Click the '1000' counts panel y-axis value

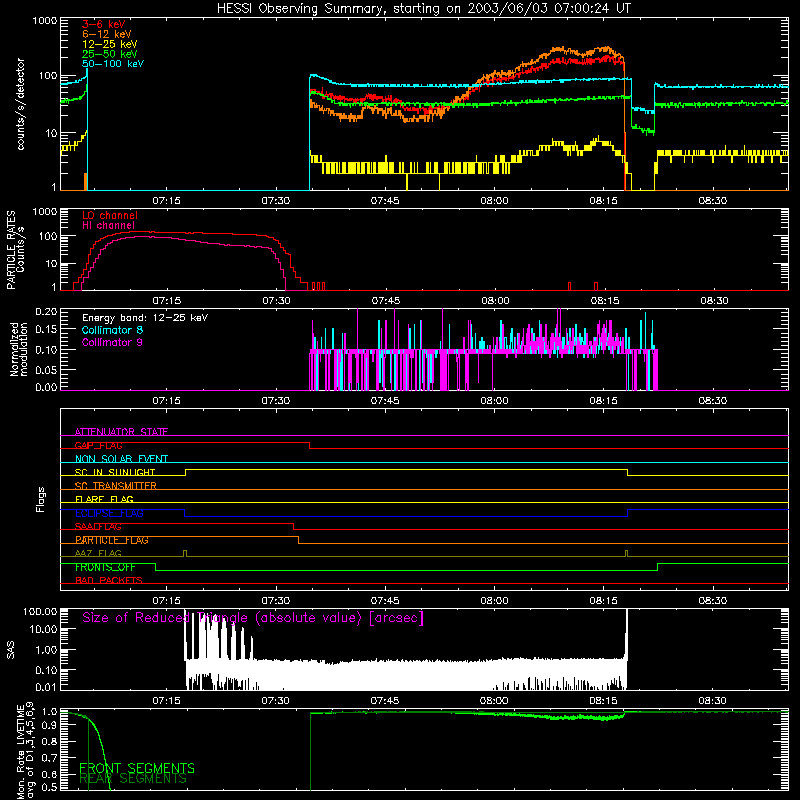tap(45, 21)
